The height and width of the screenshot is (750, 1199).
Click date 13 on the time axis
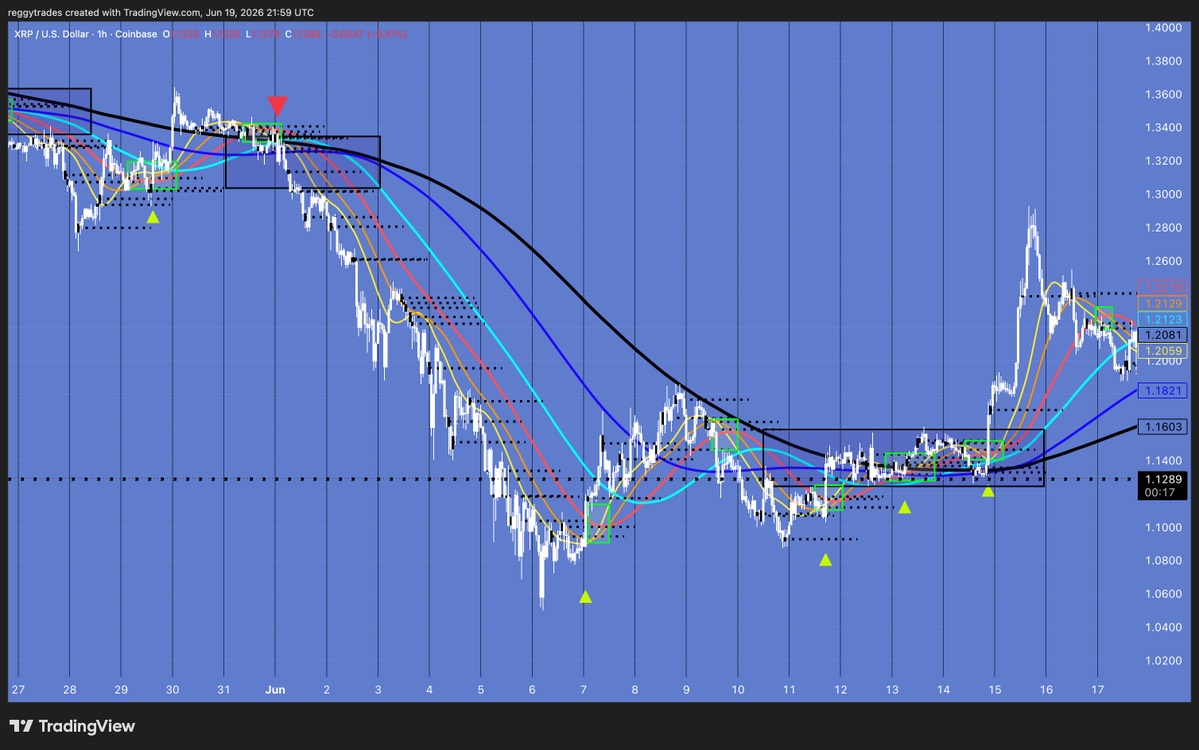point(892,690)
